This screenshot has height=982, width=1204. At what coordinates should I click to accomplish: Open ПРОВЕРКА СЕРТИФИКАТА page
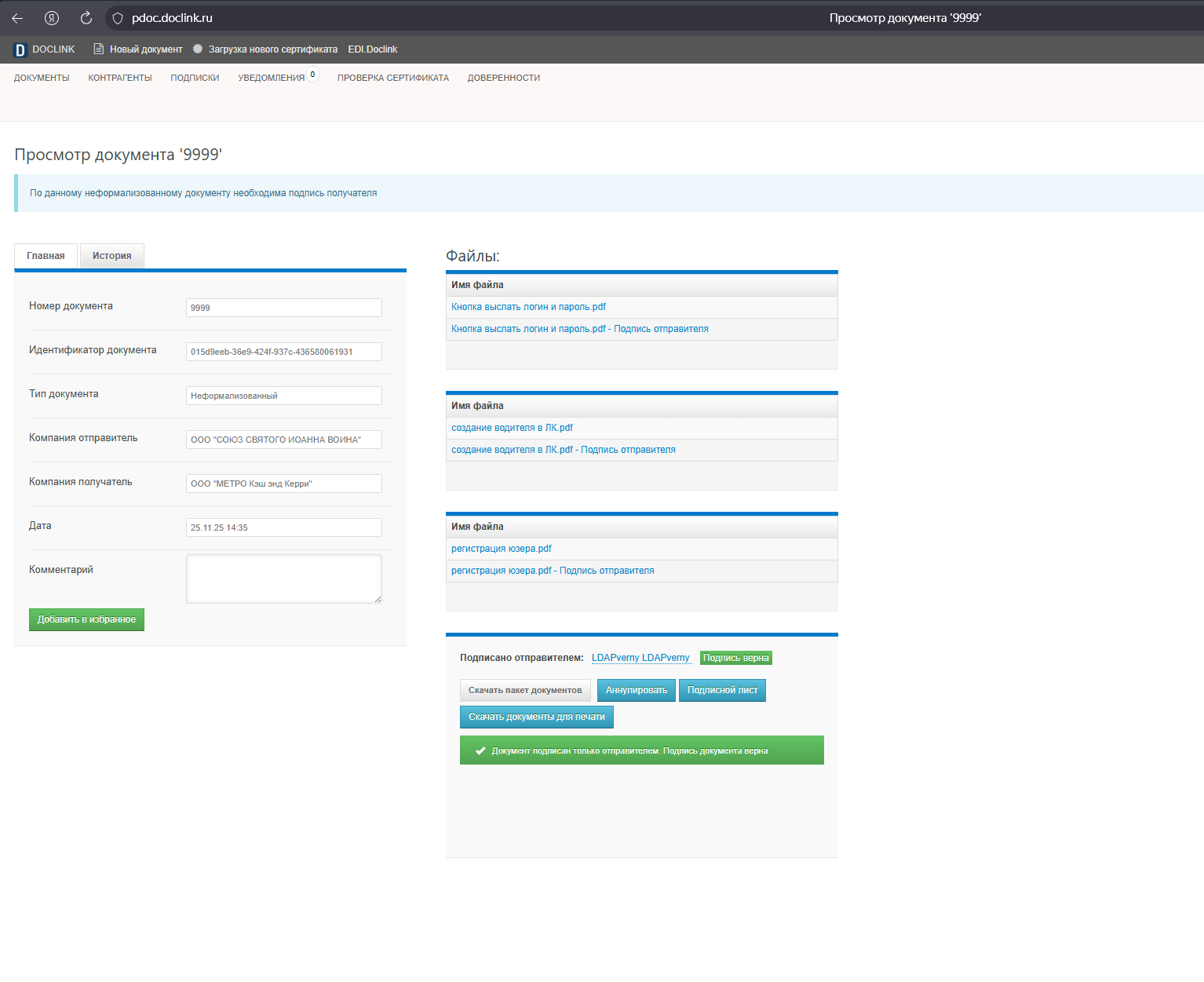pos(393,78)
